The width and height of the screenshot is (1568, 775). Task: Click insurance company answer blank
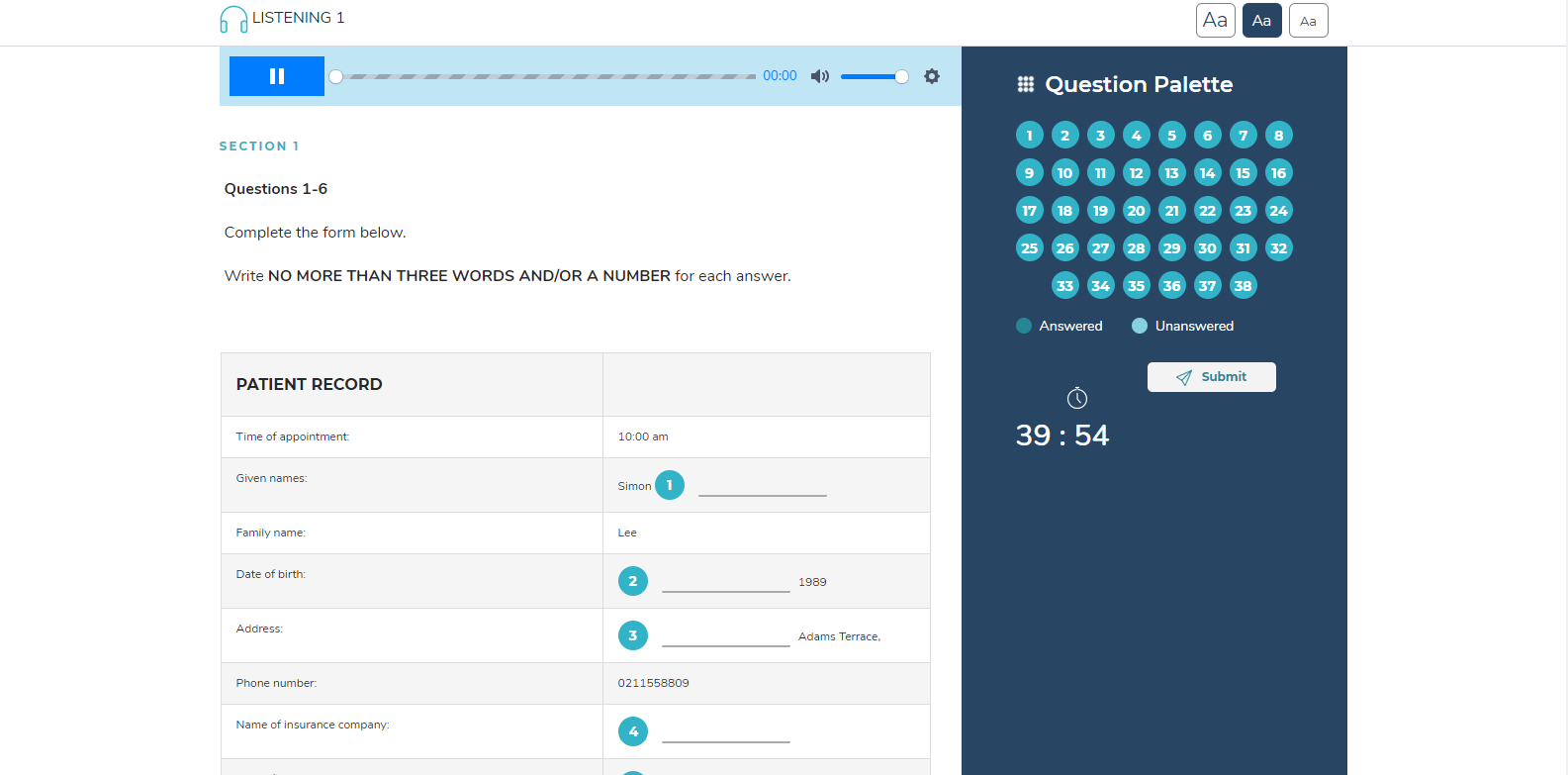[x=726, y=732]
